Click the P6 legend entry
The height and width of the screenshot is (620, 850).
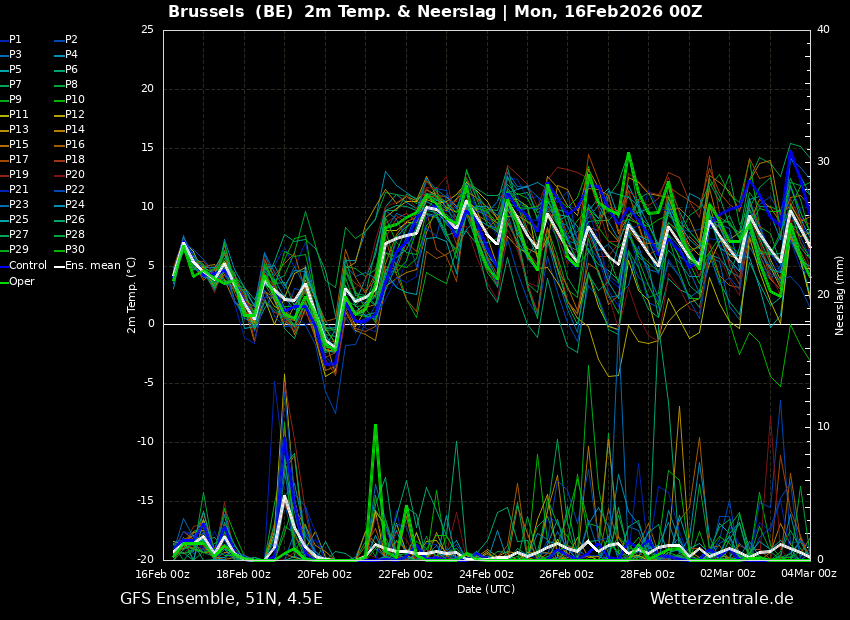coord(67,69)
